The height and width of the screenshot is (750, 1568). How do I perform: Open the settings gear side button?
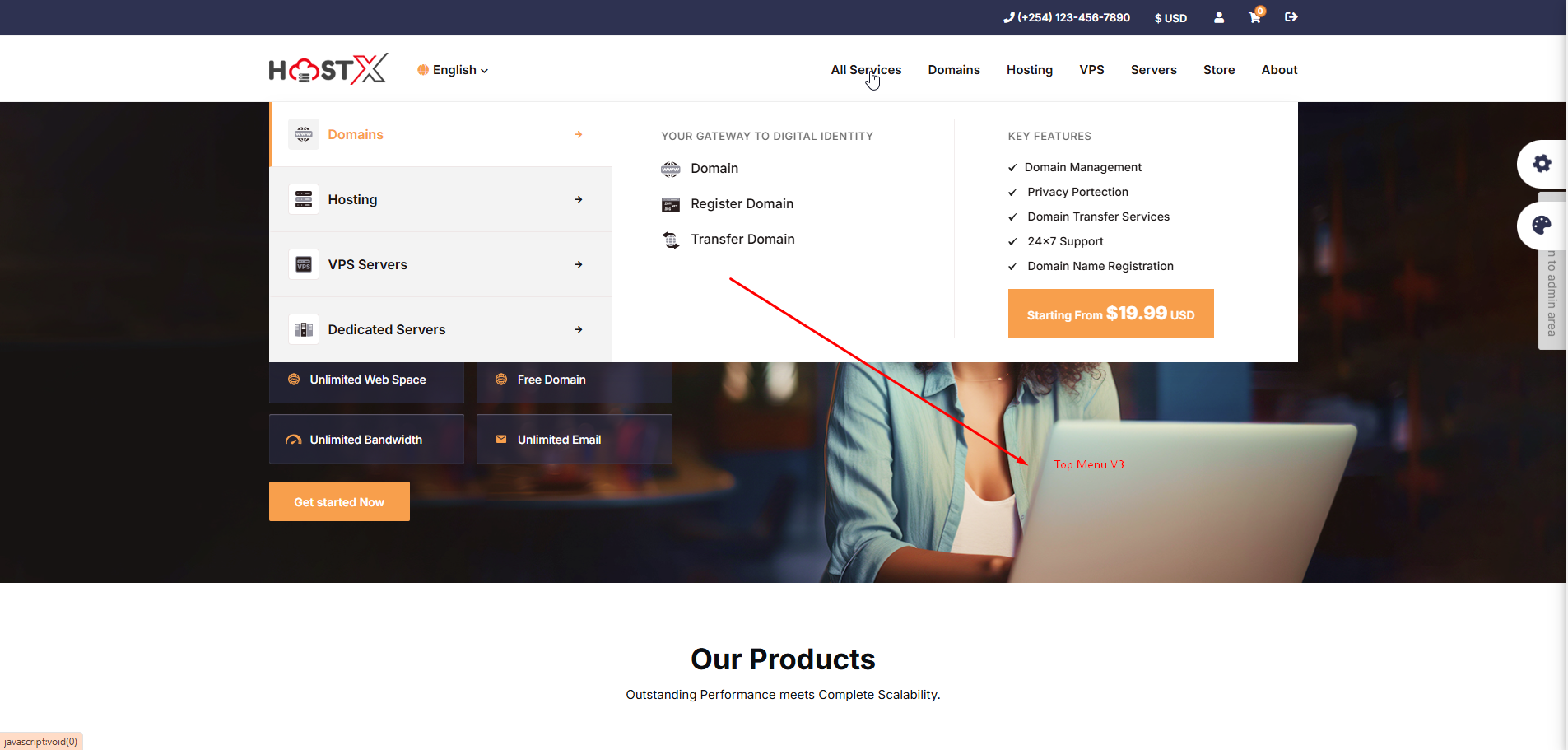pos(1542,164)
